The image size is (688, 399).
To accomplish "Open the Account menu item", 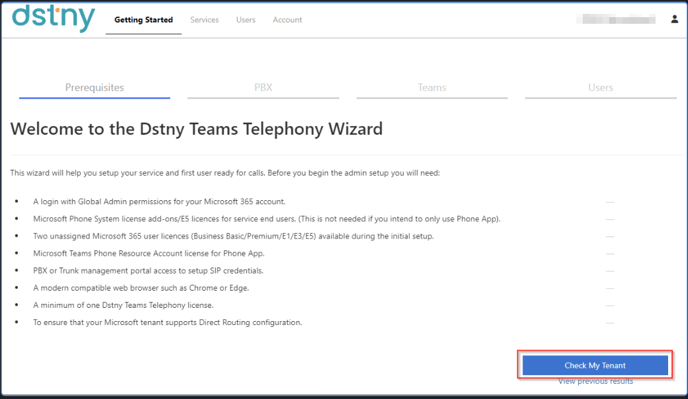I will click(x=287, y=20).
